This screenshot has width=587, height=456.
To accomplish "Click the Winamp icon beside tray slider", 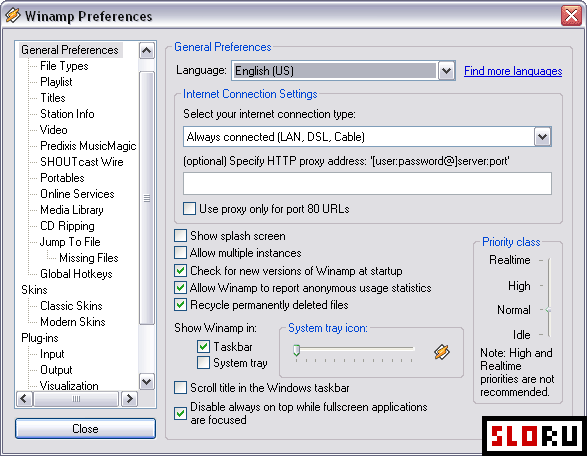I will (x=442, y=352).
